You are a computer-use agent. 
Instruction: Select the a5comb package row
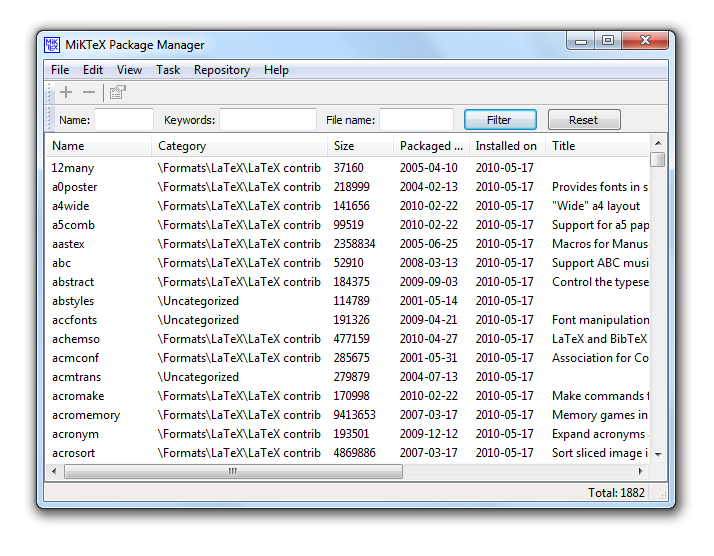click(347, 225)
